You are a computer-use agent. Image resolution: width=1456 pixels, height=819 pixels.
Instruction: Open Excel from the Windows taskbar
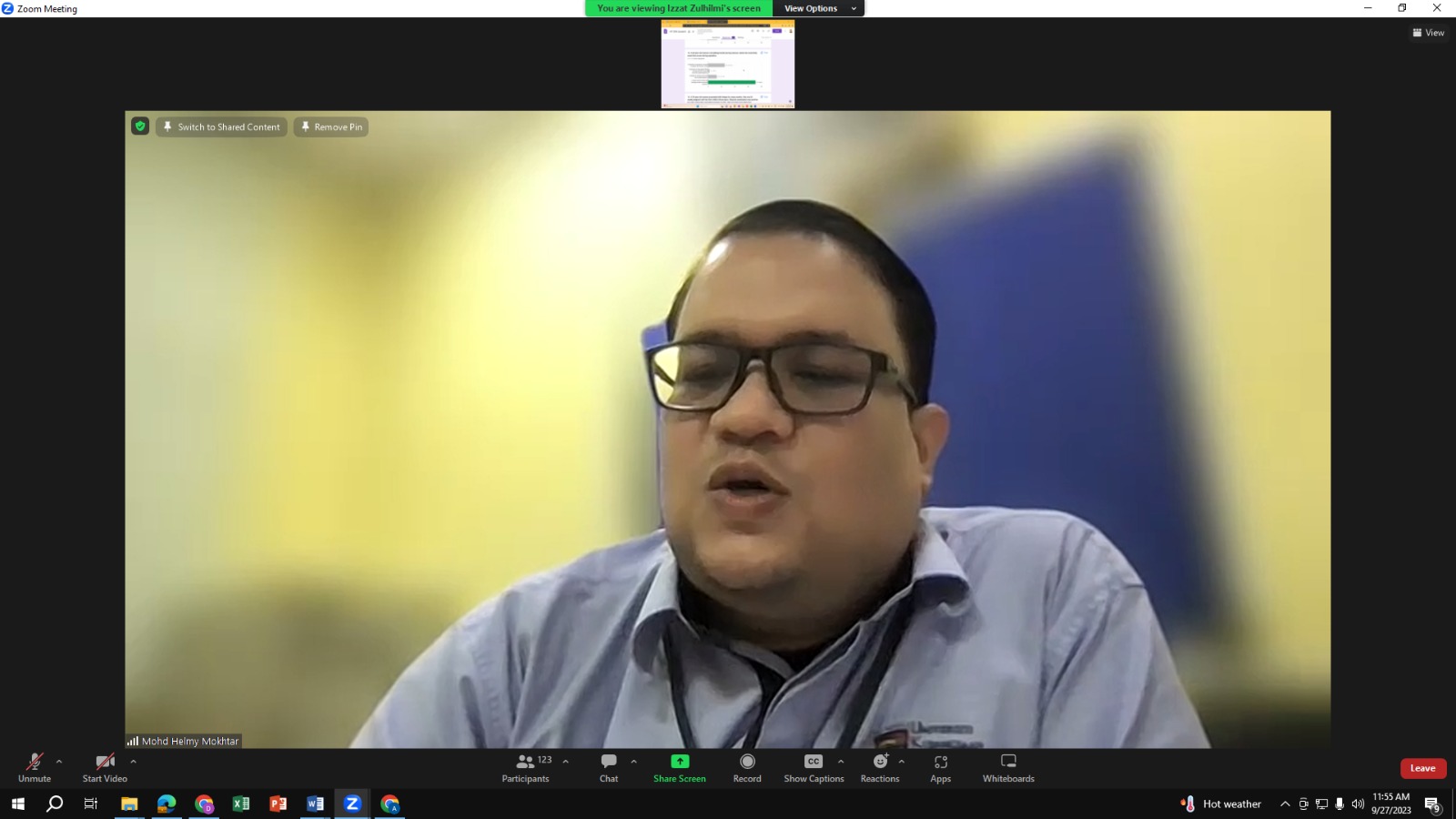(241, 804)
